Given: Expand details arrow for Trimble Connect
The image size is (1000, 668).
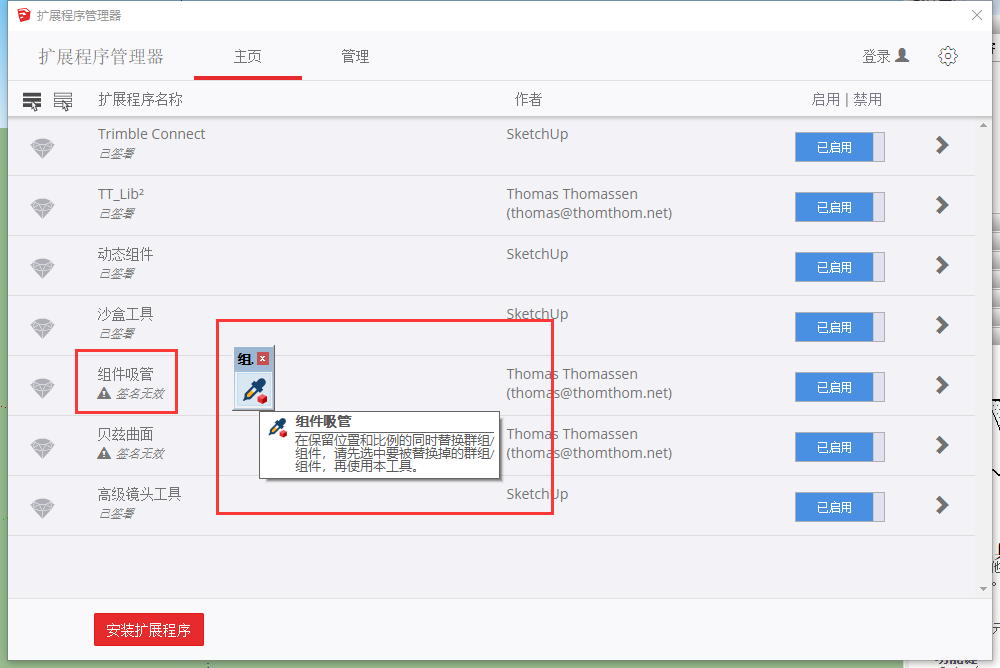Looking at the screenshot, I should [943, 145].
